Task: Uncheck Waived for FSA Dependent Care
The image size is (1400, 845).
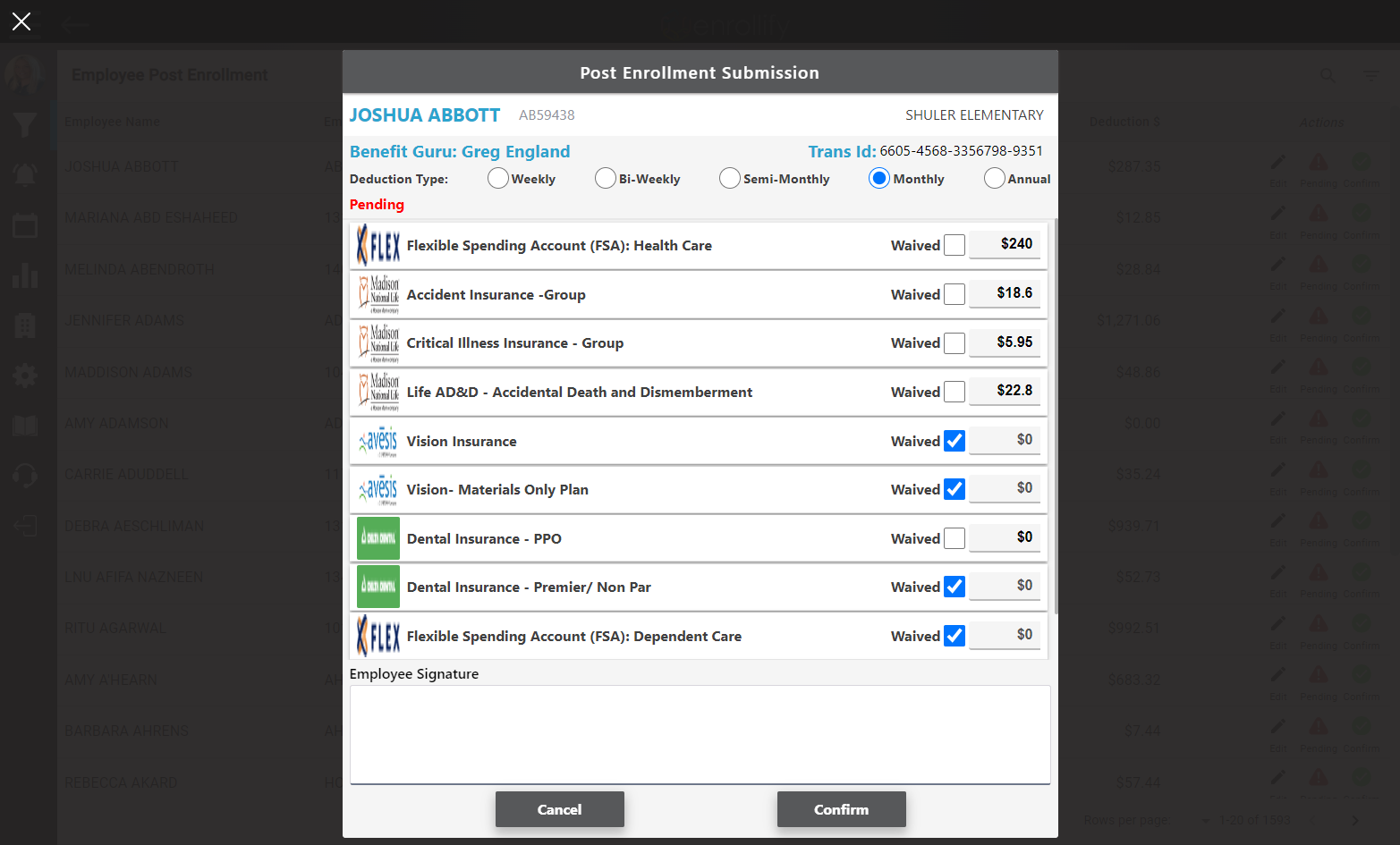Action: pyautogui.click(x=955, y=636)
